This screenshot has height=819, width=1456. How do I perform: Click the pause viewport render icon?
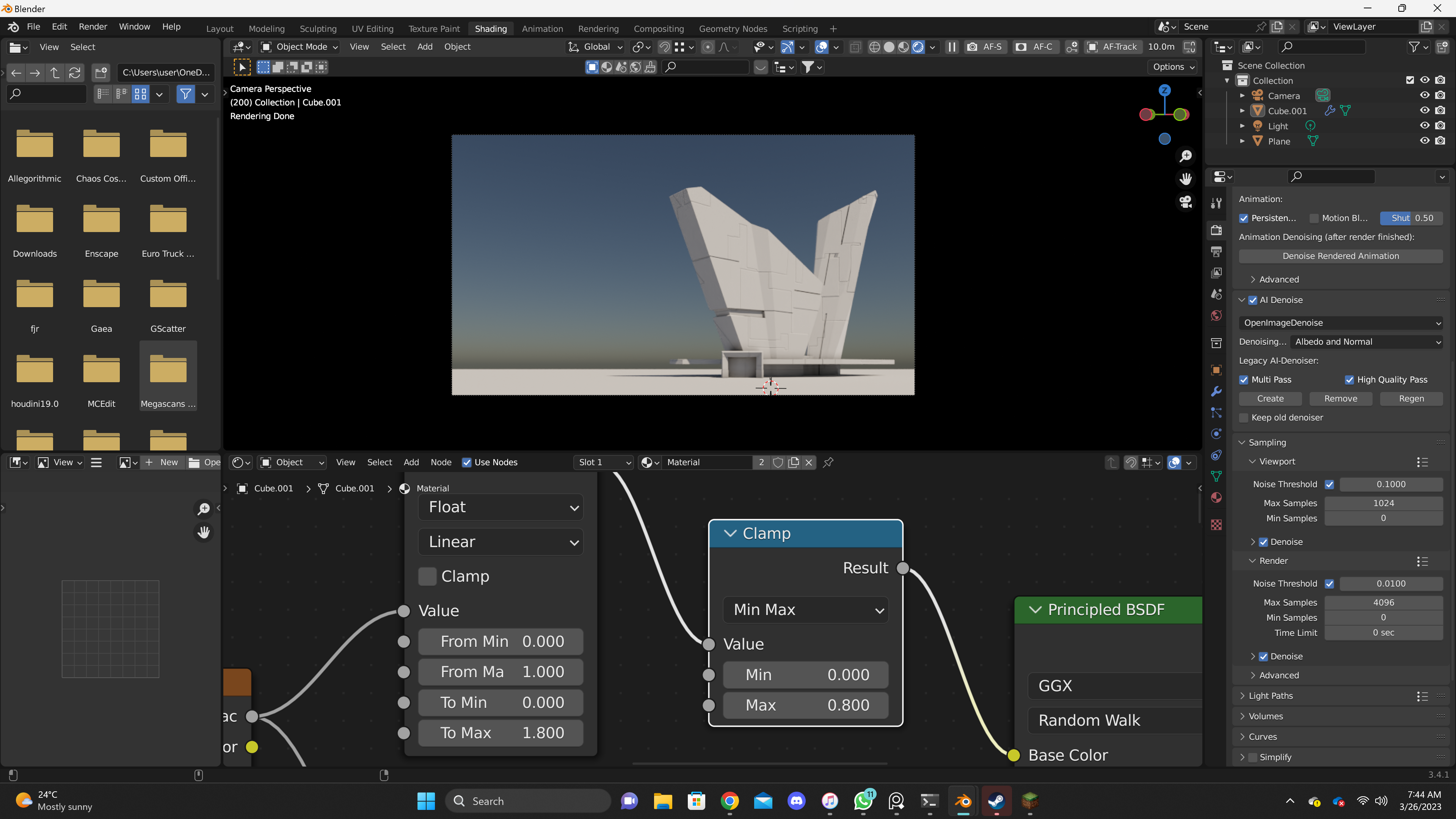pos(952,47)
